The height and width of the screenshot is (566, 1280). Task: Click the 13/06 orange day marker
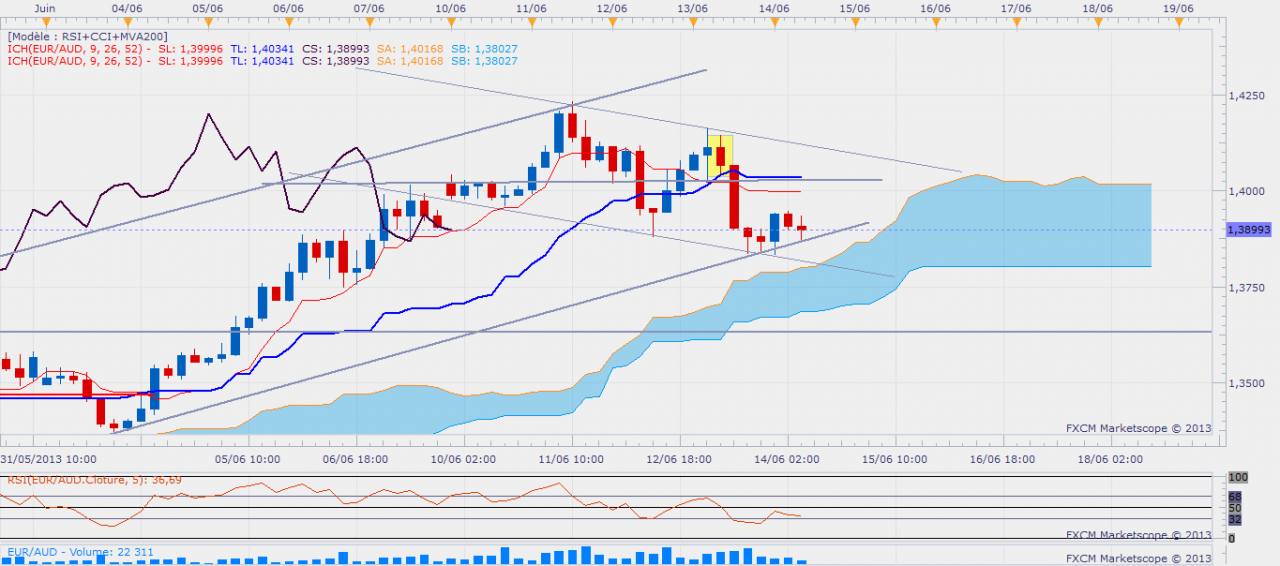tap(693, 21)
